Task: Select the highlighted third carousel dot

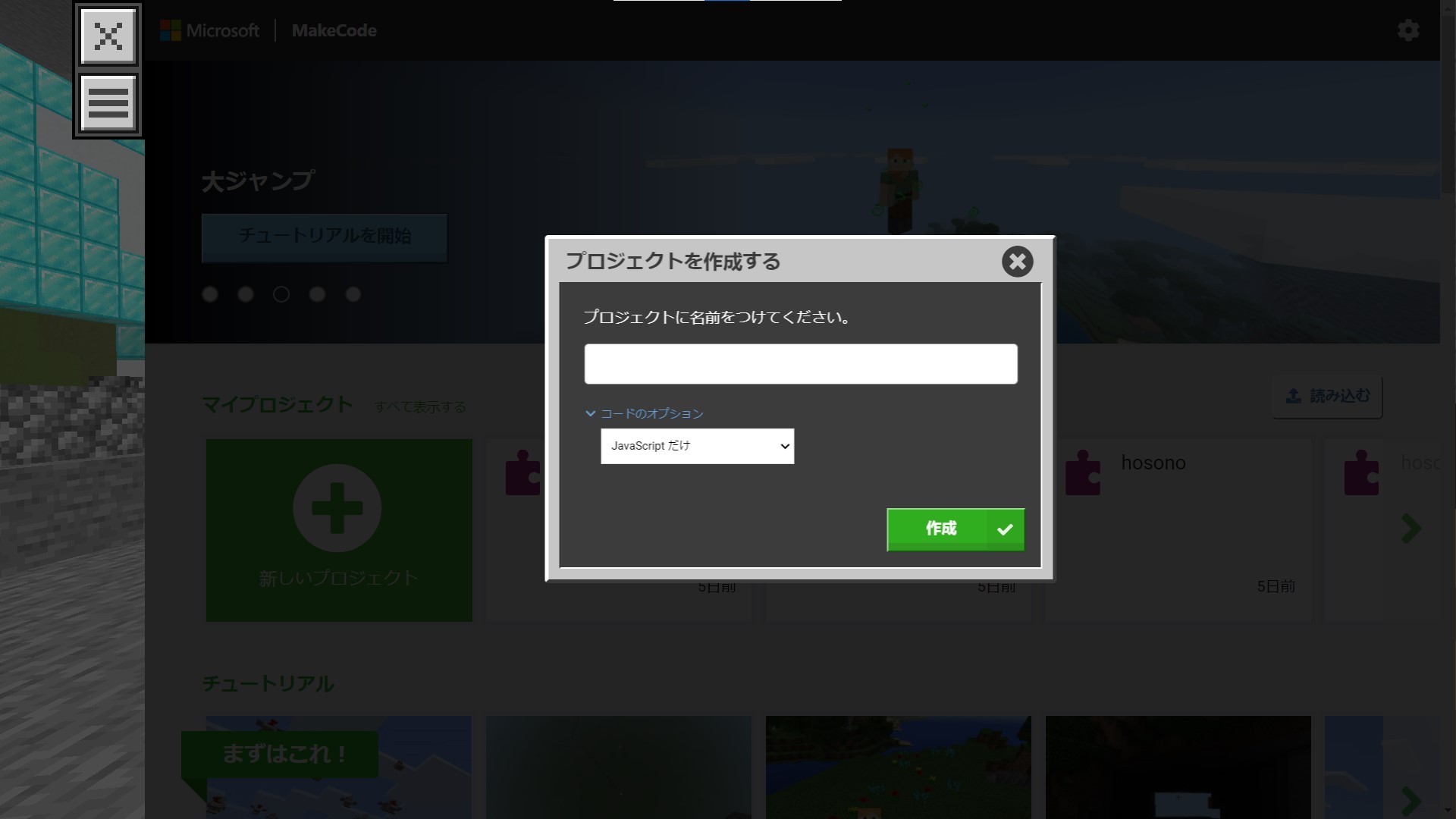Action: click(x=281, y=294)
